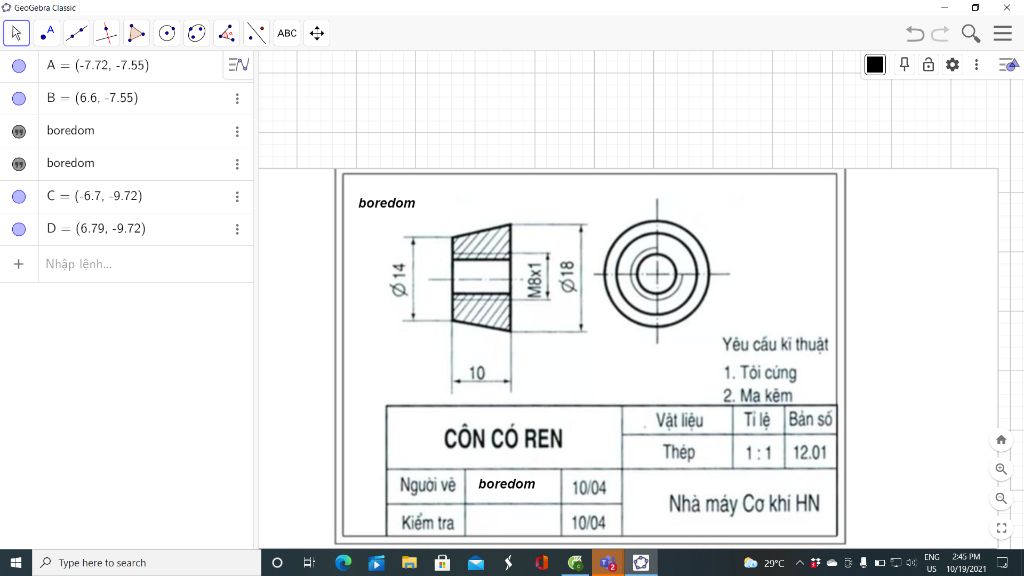Click the plus icon beside input bar
This screenshot has height=576, width=1024.
(18, 264)
